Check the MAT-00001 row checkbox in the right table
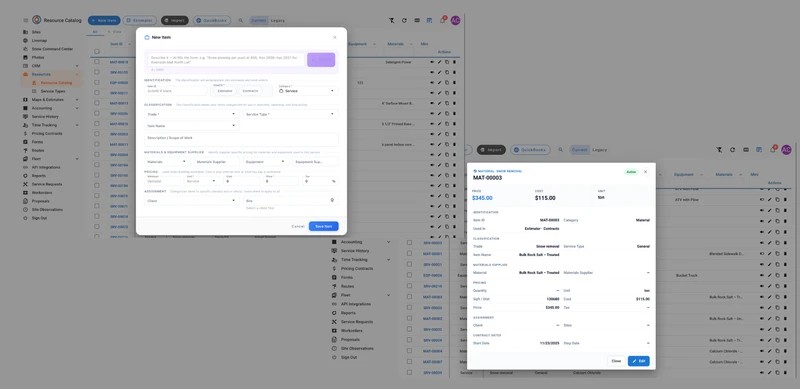Image resolution: width=800 pixels, height=389 pixels. (409, 253)
